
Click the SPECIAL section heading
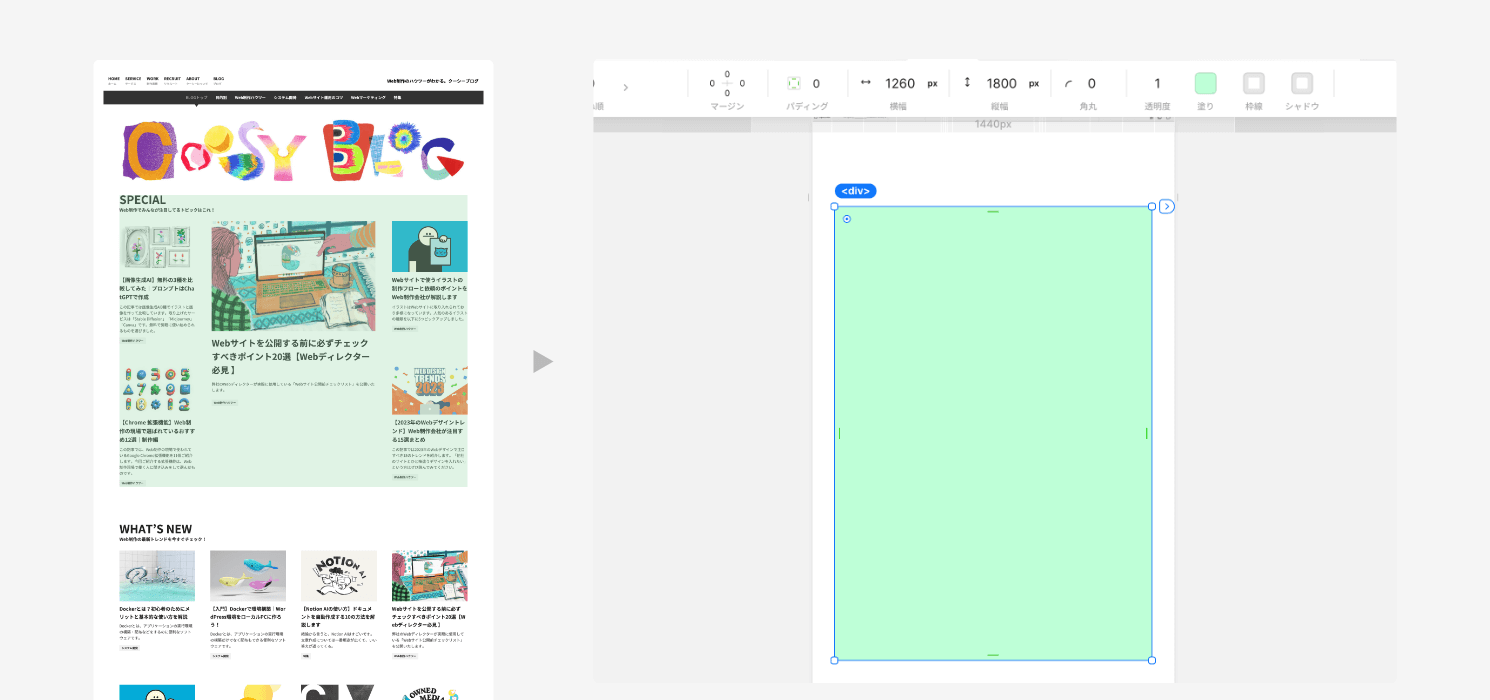pos(142,200)
